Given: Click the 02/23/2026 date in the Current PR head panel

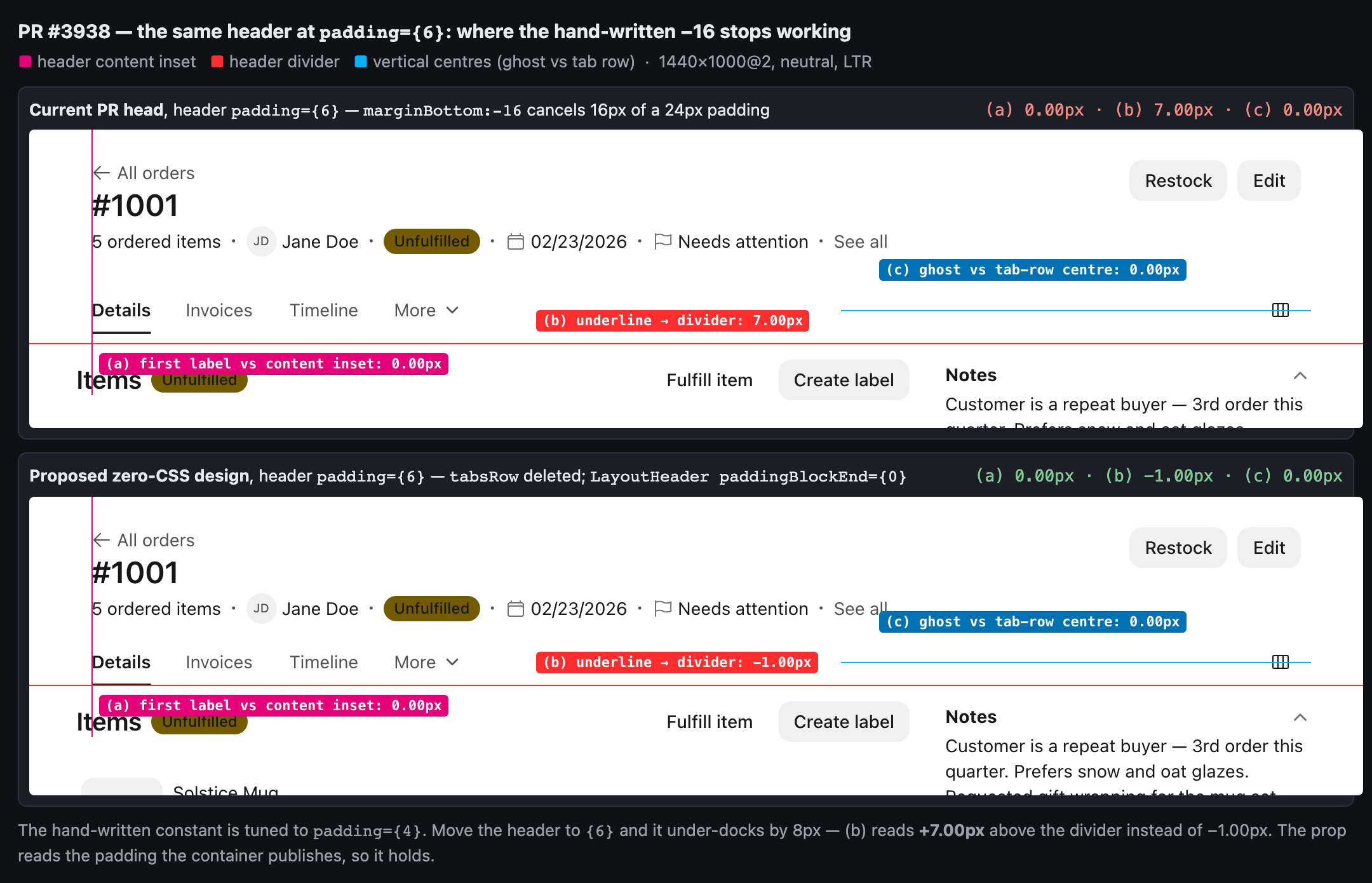Looking at the screenshot, I should pos(579,242).
